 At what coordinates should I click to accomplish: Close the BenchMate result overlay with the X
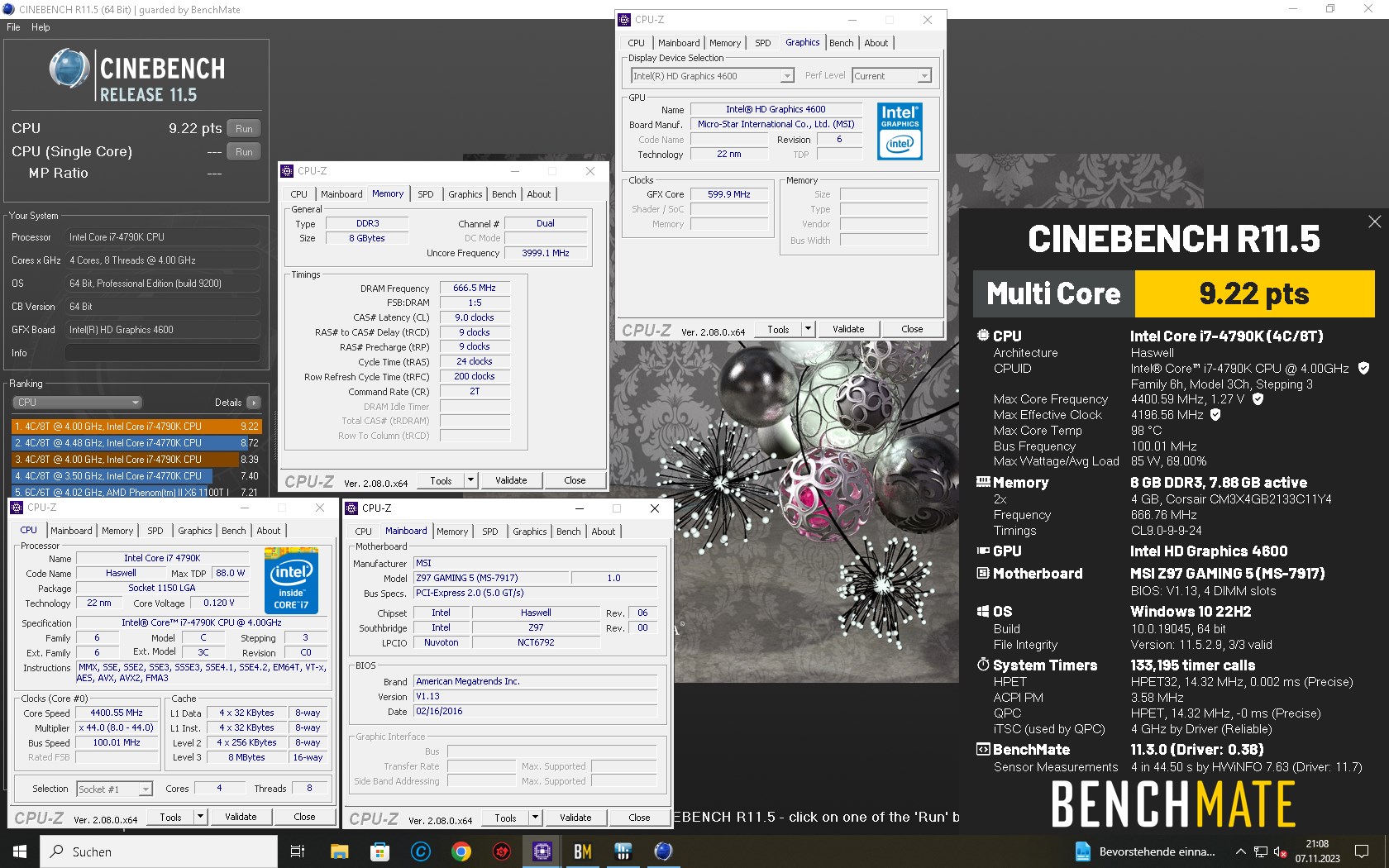pos(1374,222)
